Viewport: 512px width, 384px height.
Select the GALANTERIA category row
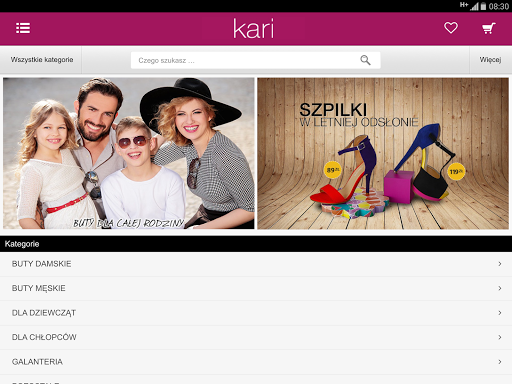pos(256,362)
